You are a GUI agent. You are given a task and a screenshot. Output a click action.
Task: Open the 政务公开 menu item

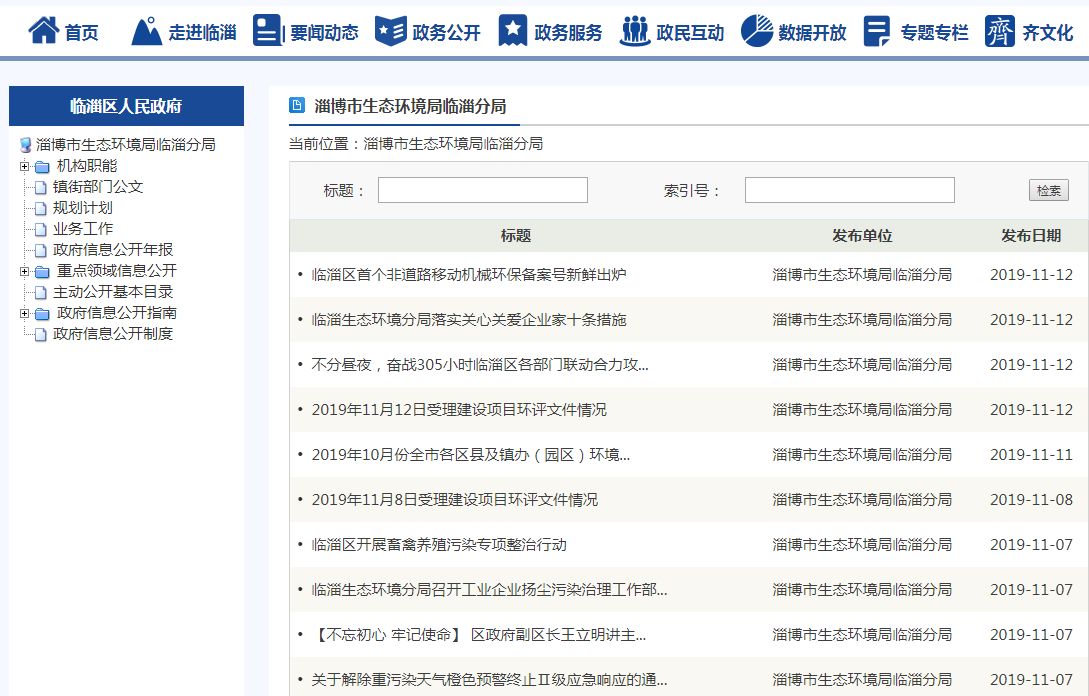point(447,33)
